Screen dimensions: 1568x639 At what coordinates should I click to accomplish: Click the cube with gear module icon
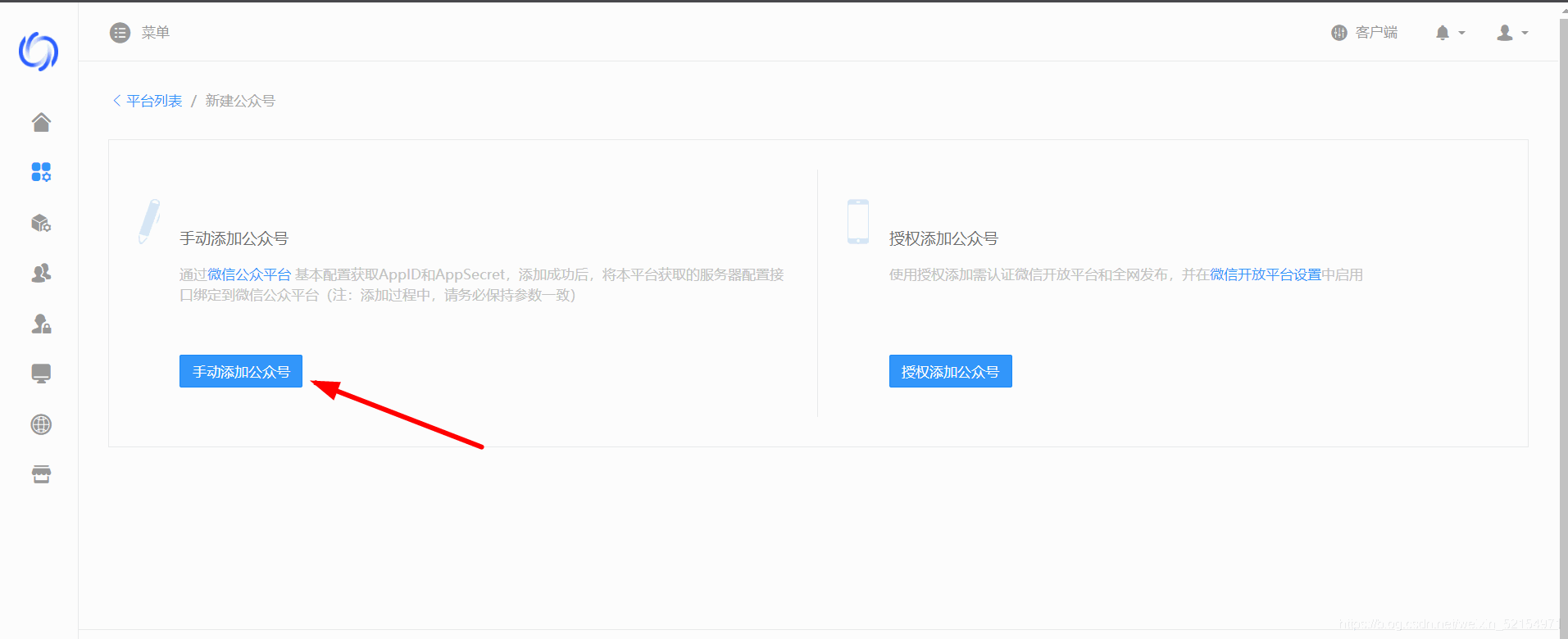click(41, 223)
